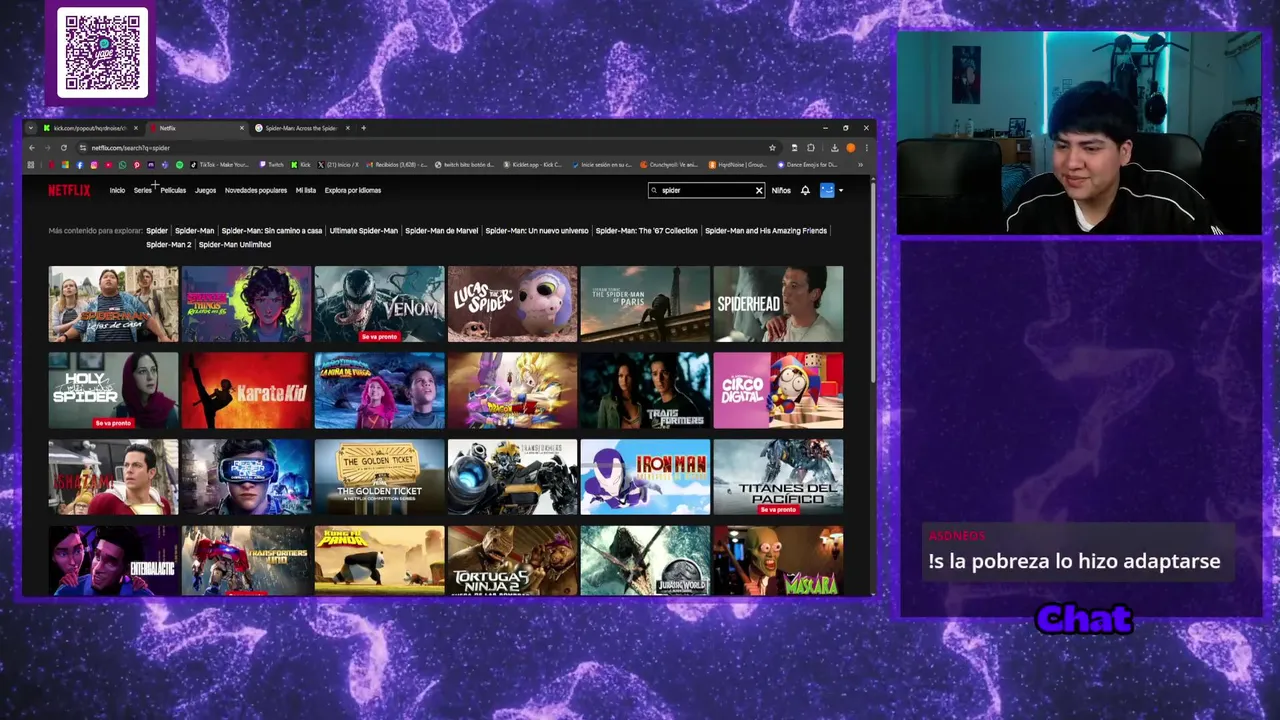Open the Jurassic World thumbnail
Image resolution: width=1280 pixels, height=720 pixels.
(x=645, y=561)
